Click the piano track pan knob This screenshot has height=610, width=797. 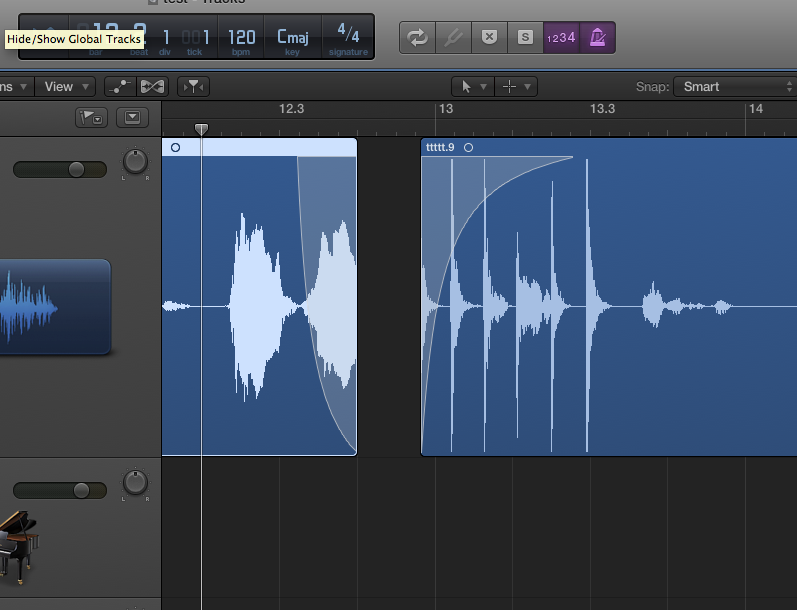pos(135,482)
